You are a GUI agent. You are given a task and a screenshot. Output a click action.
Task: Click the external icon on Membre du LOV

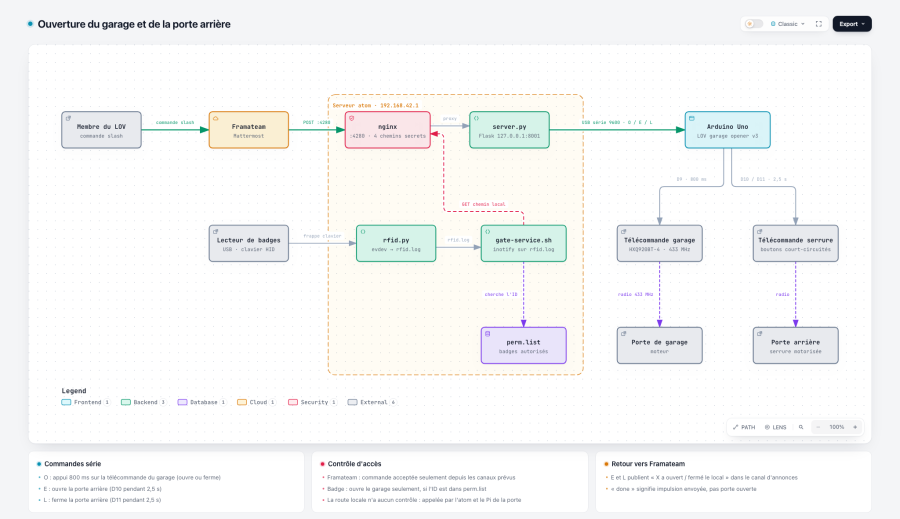68,118
